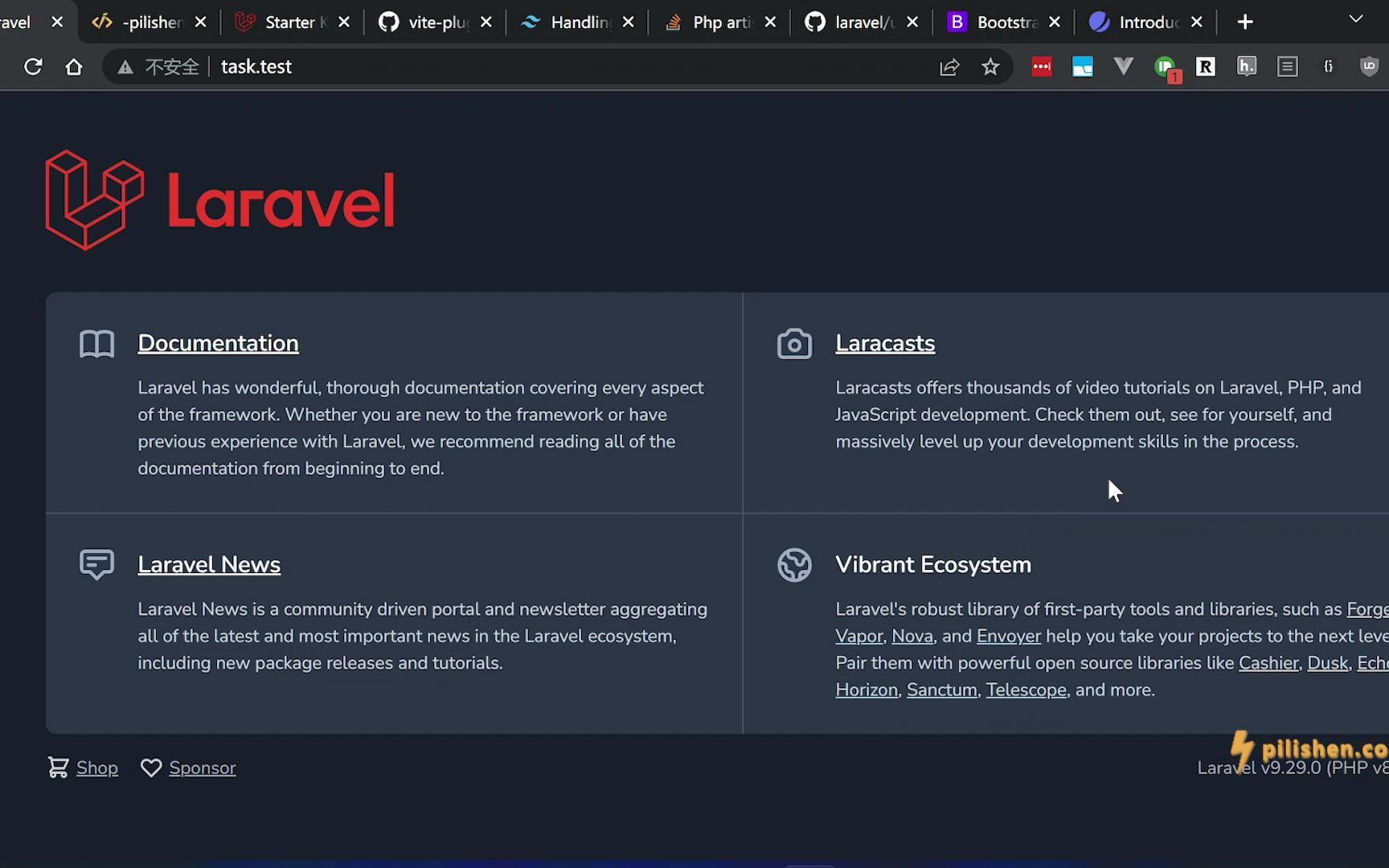Viewport: 1389px width, 868px height.
Task: Open the blue window-shaped extension icon
Action: (1083, 67)
